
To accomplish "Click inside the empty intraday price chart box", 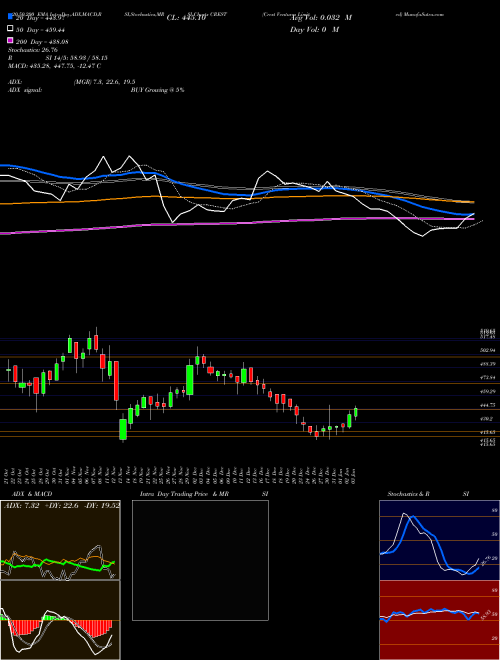I will coord(200,560).
